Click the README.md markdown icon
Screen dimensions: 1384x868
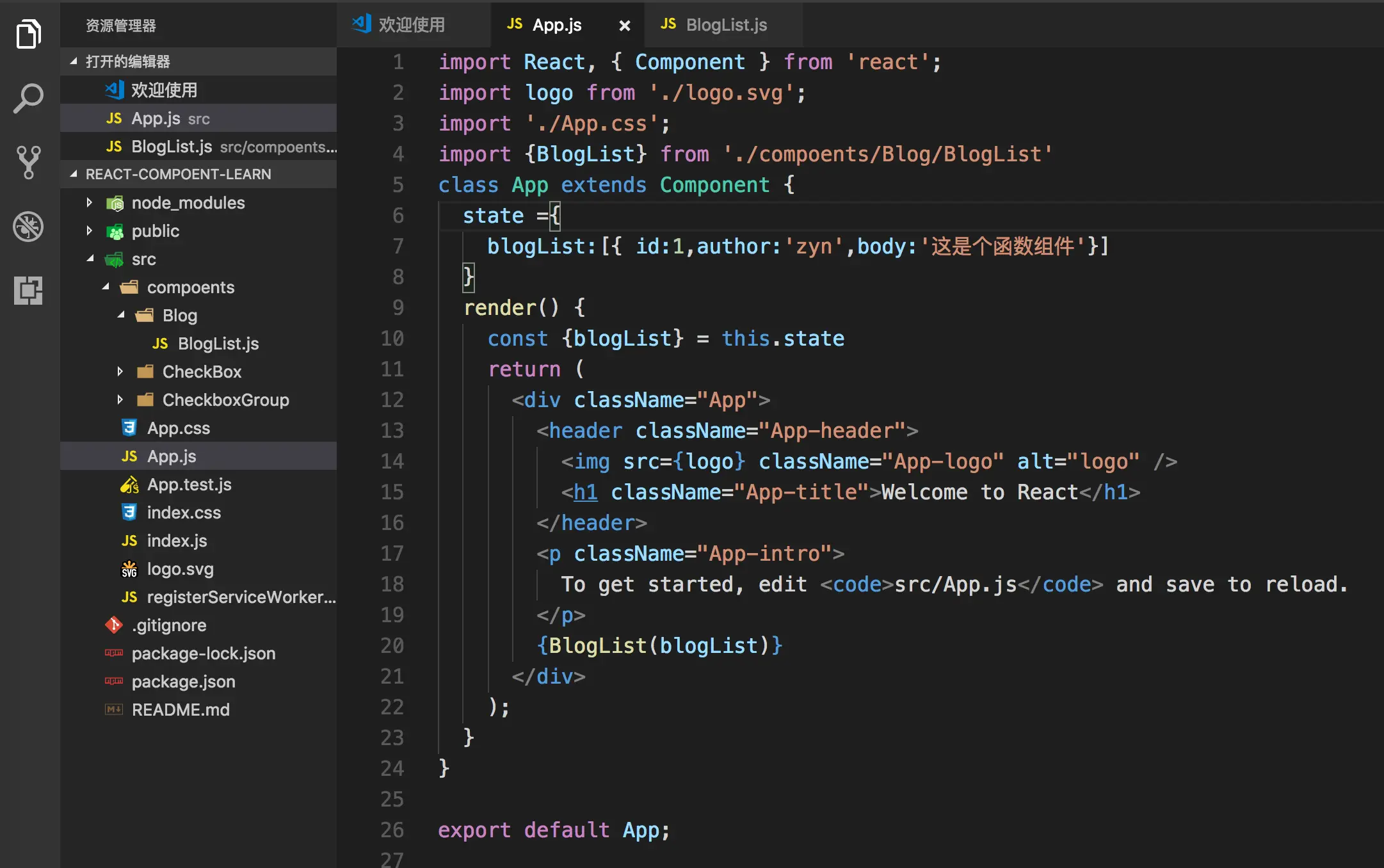click(114, 709)
